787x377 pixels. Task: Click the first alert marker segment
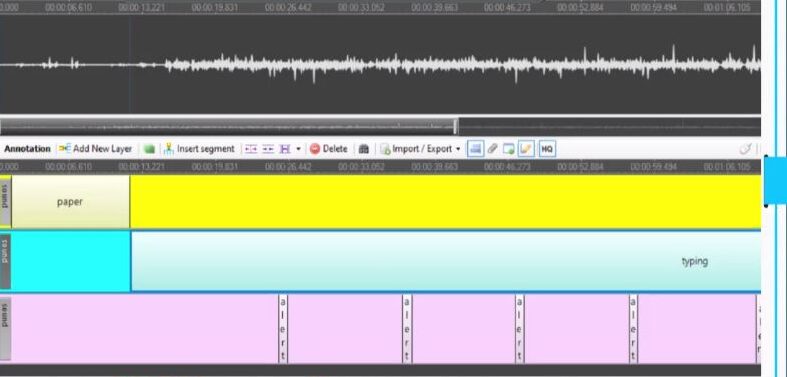283,329
